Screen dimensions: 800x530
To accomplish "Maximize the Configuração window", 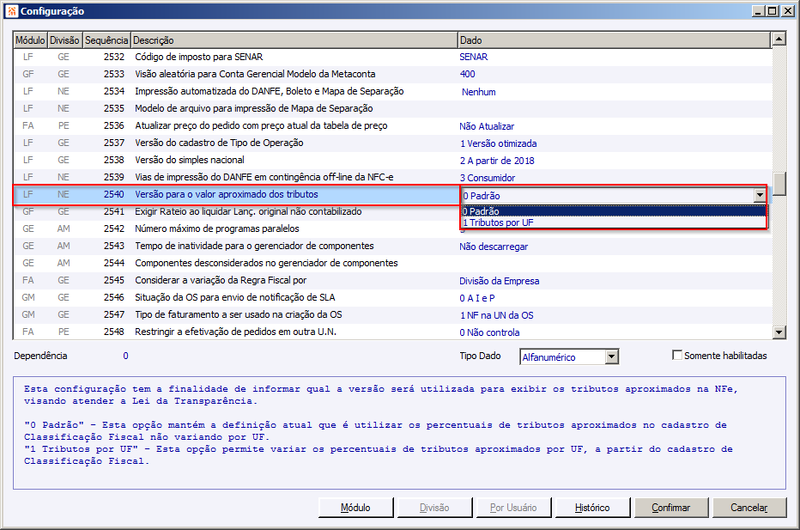I will (x=772, y=11).
